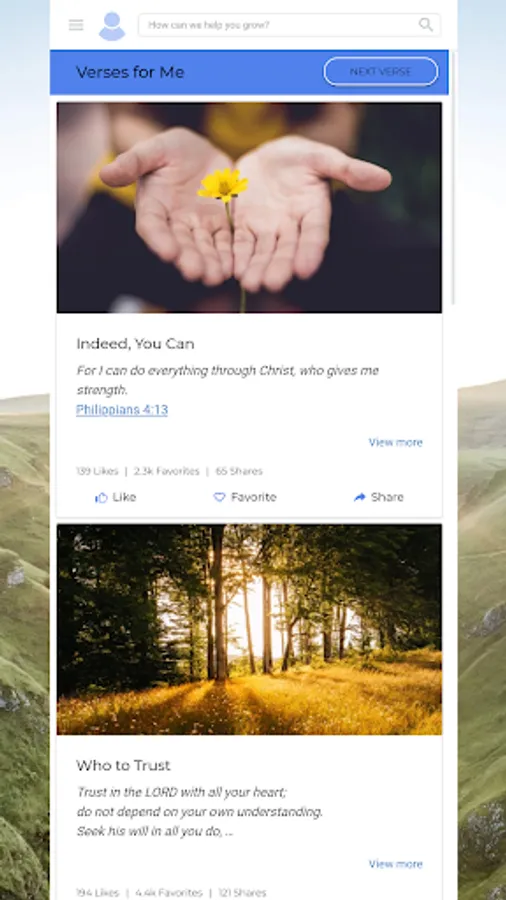Click the search magnifier icon
The image size is (506, 900).
426,25
